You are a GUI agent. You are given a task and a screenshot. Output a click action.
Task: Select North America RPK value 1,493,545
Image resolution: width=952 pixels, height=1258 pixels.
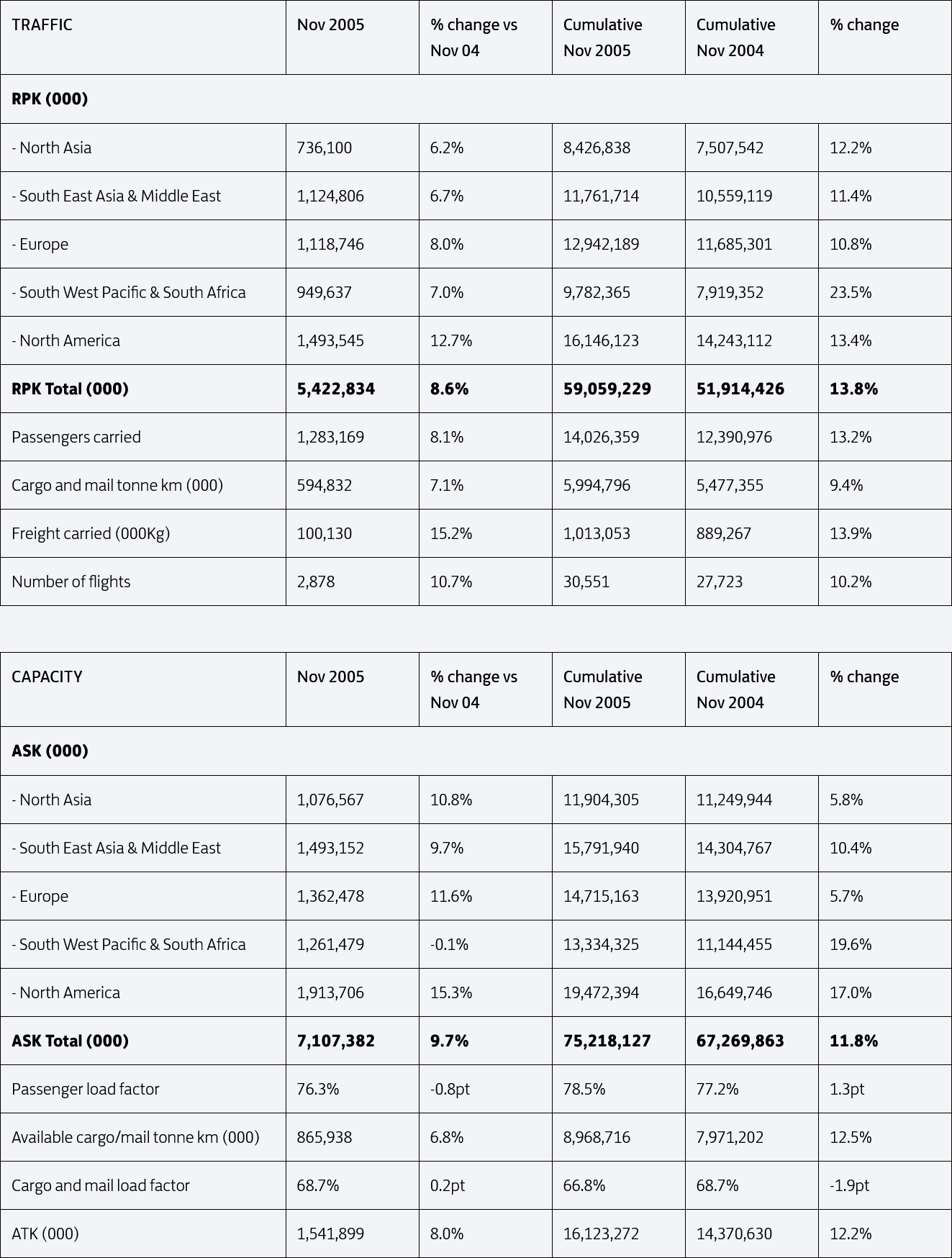[353, 340]
